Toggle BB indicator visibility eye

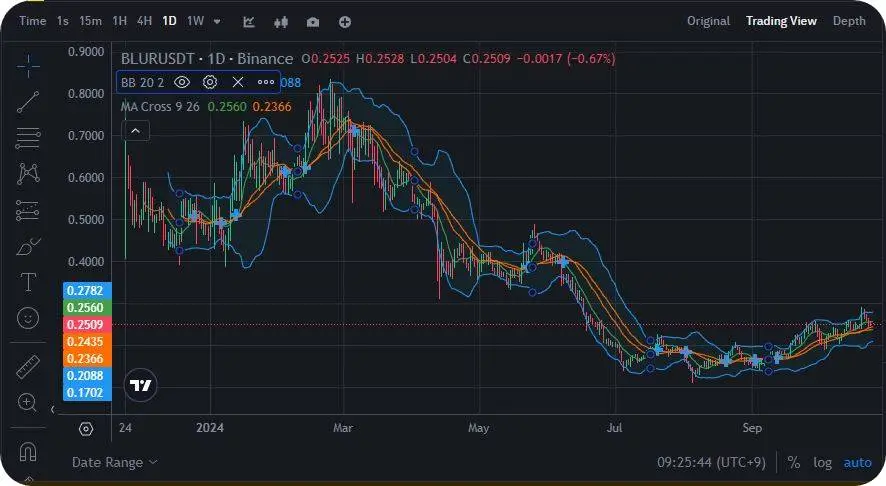181,83
